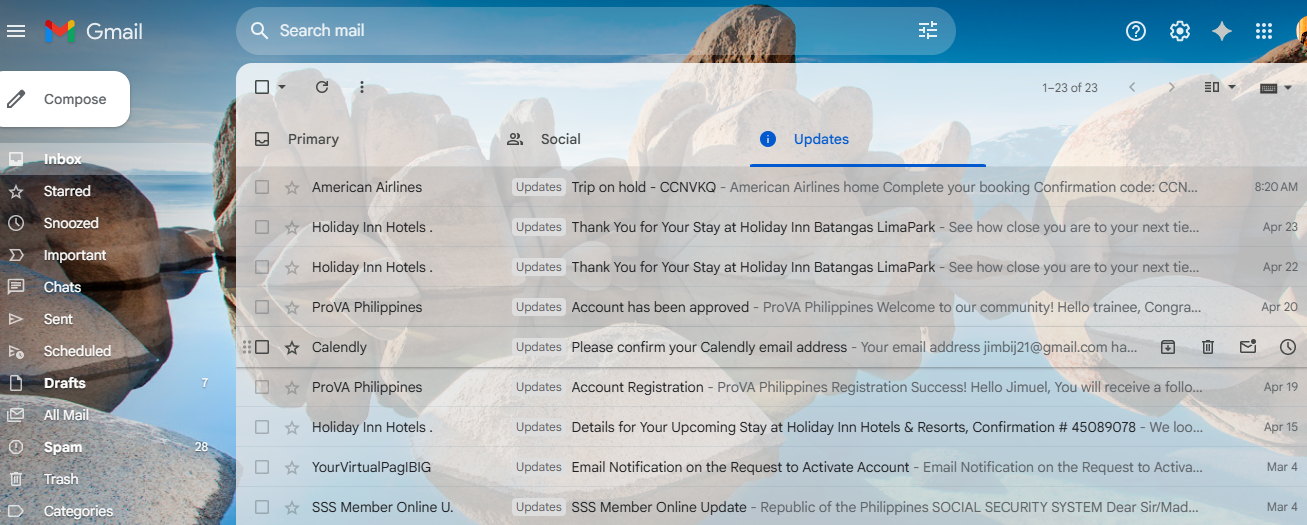Select the American Airlines email checkbox
The width and height of the screenshot is (1307, 525).
262,187
